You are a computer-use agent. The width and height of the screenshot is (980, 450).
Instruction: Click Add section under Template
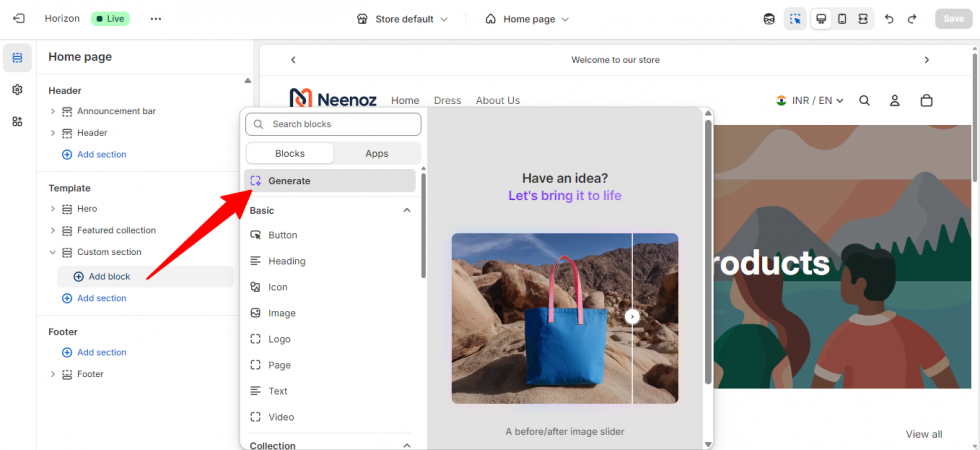[x=94, y=298]
